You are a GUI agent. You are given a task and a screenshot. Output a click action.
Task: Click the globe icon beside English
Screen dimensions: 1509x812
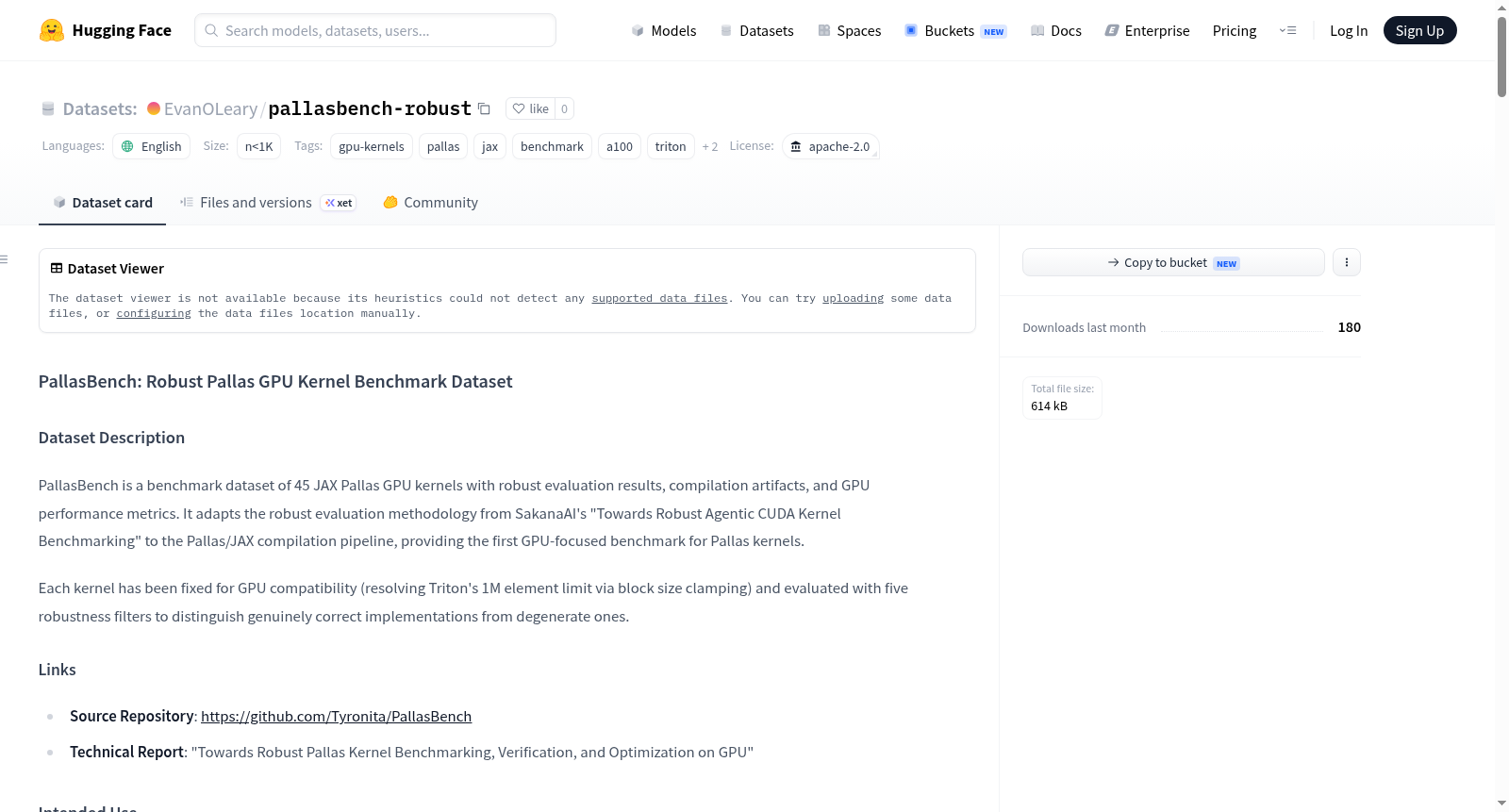(127, 146)
